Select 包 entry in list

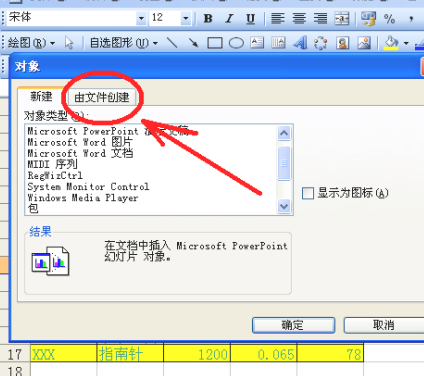tap(151, 209)
